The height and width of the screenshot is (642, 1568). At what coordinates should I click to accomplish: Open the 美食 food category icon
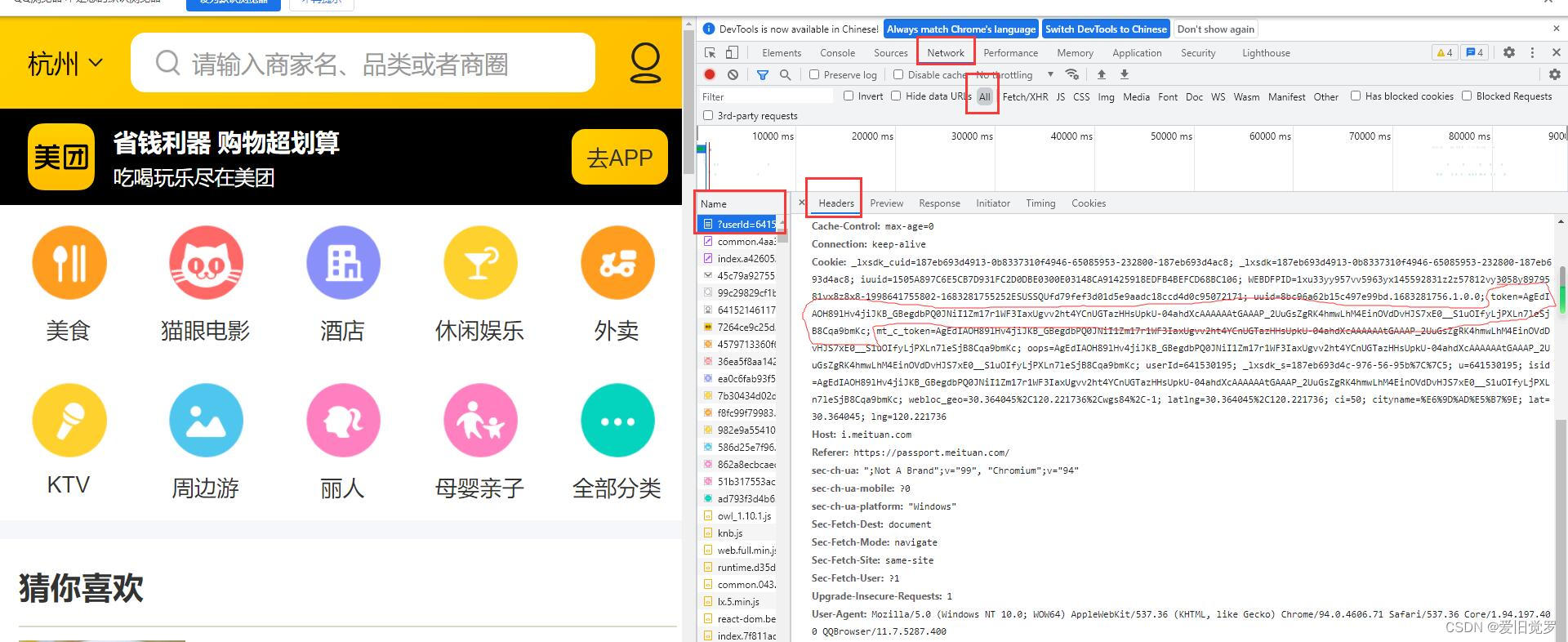[x=69, y=263]
